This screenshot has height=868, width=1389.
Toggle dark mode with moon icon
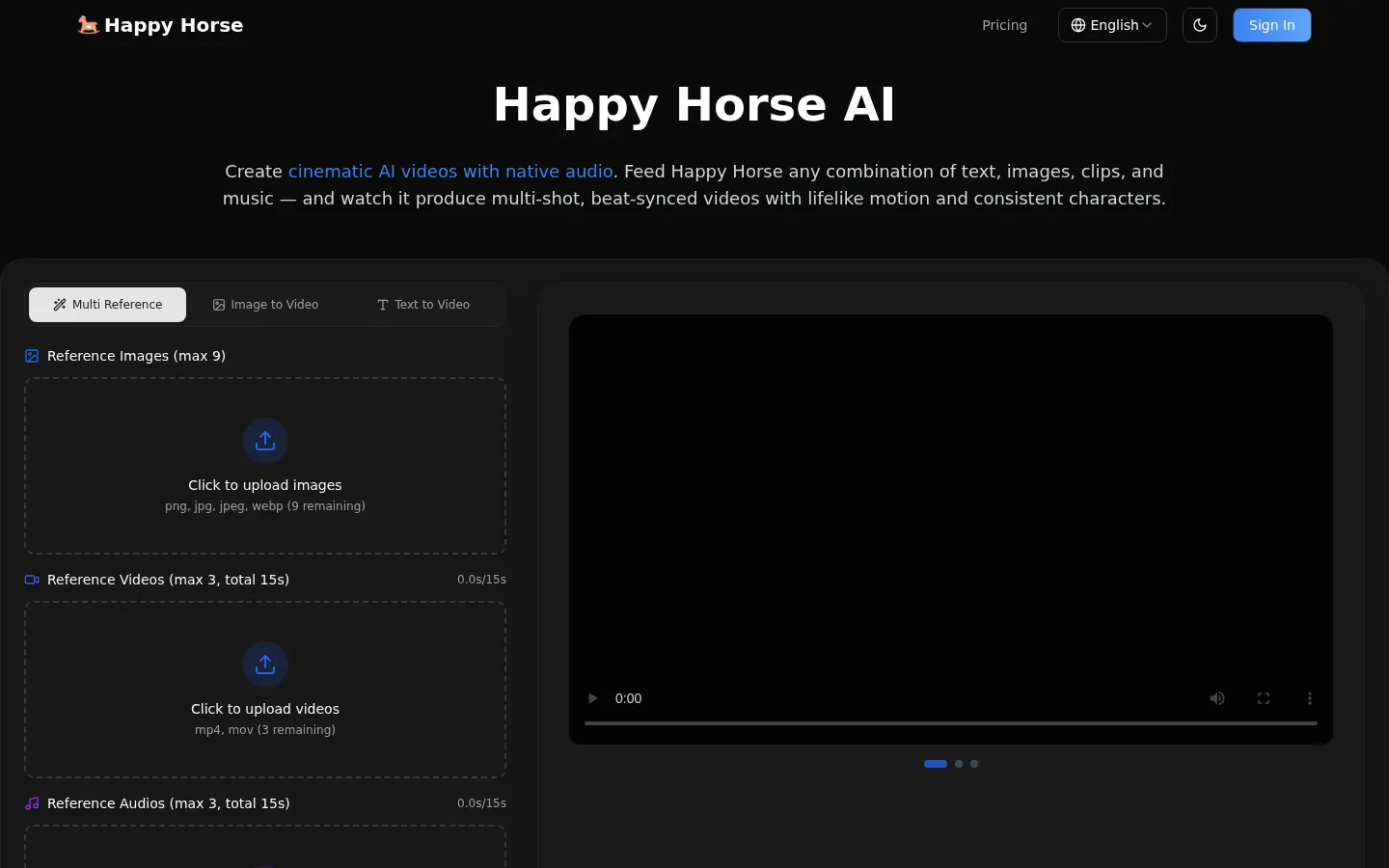click(1200, 25)
